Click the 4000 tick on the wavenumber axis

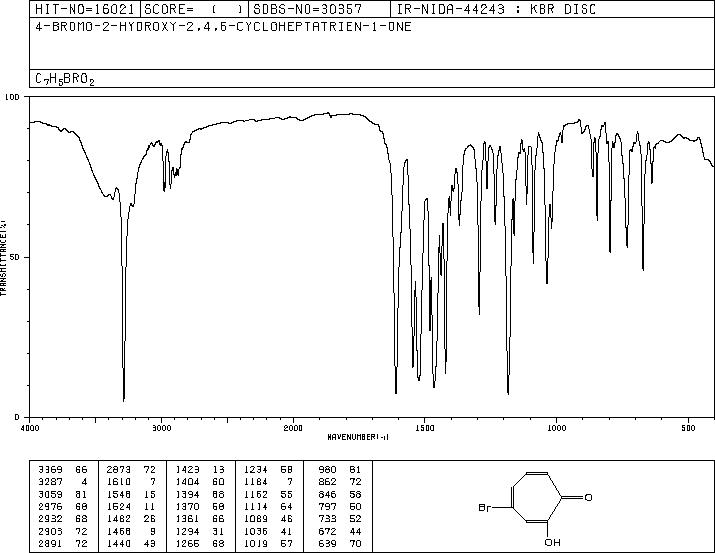click(31, 427)
